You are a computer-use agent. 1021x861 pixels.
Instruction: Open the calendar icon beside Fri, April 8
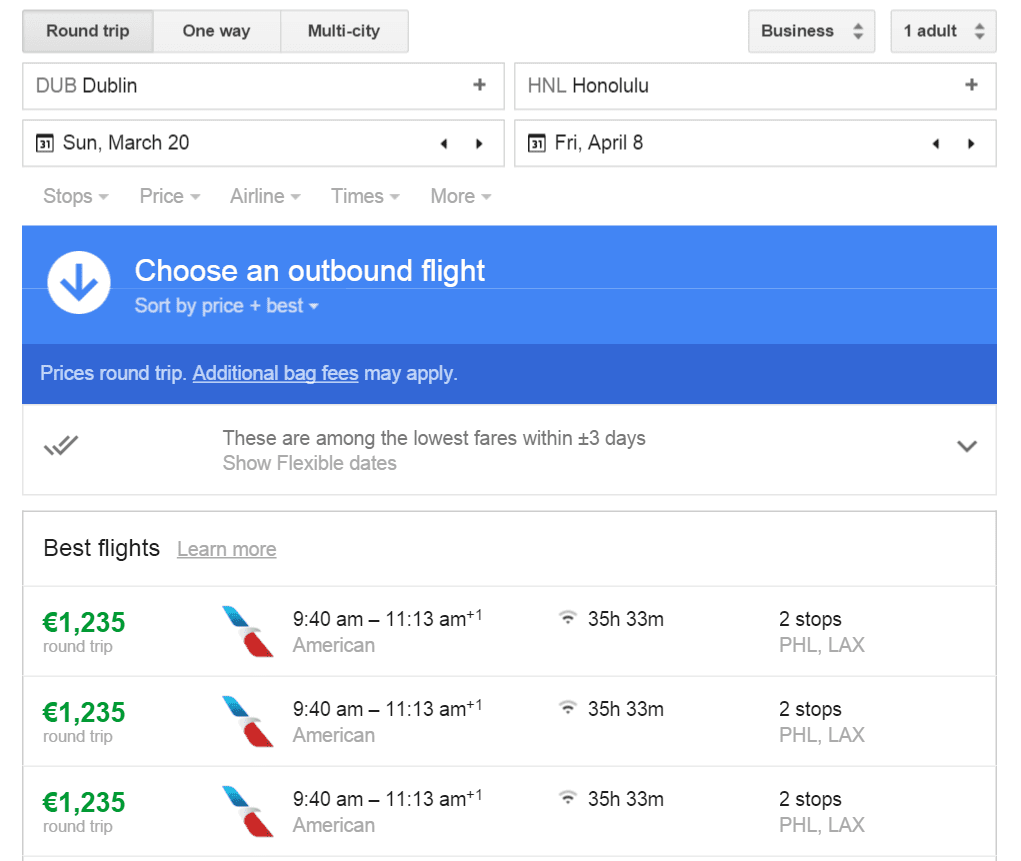pos(537,143)
